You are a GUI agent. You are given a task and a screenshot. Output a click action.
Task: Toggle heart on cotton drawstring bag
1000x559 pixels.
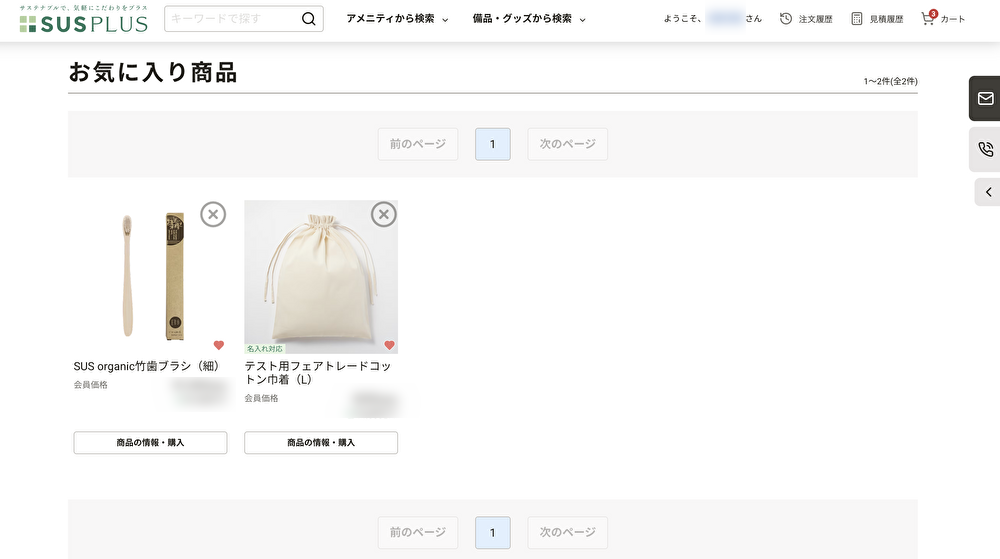click(x=390, y=345)
